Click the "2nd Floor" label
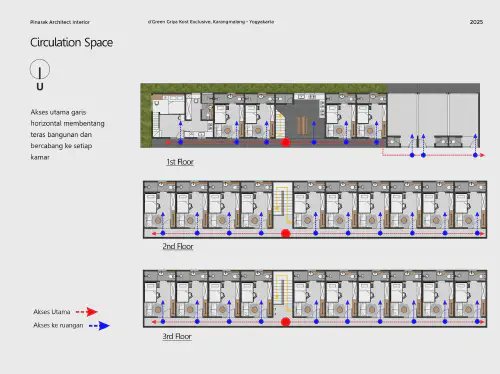Image resolution: width=500 pixels, height=374 pixels. 178,246
